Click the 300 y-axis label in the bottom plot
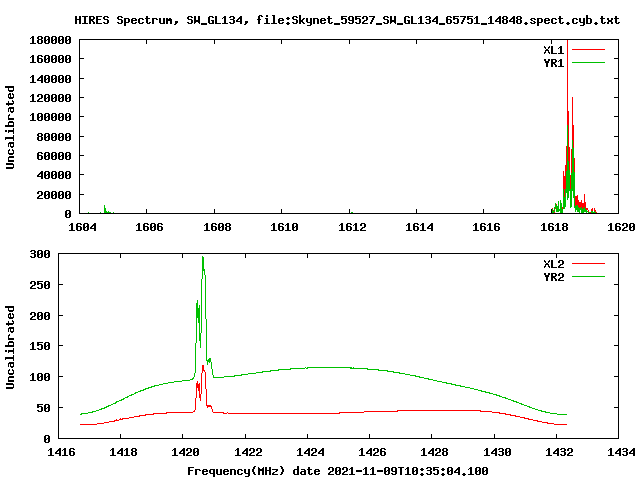 (40, 254)
